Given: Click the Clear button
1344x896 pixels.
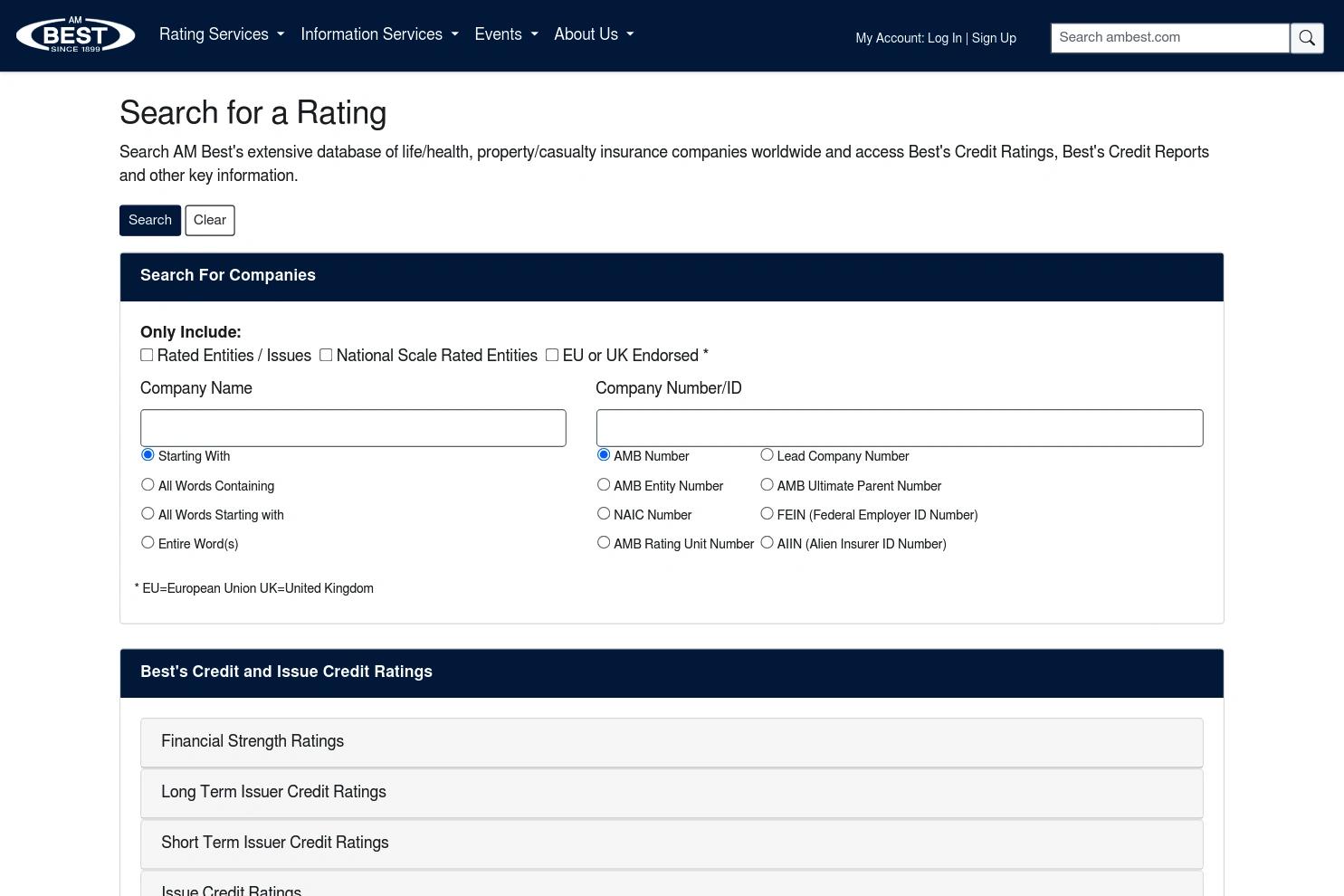Looking at the screenshot, I should 210,220.
